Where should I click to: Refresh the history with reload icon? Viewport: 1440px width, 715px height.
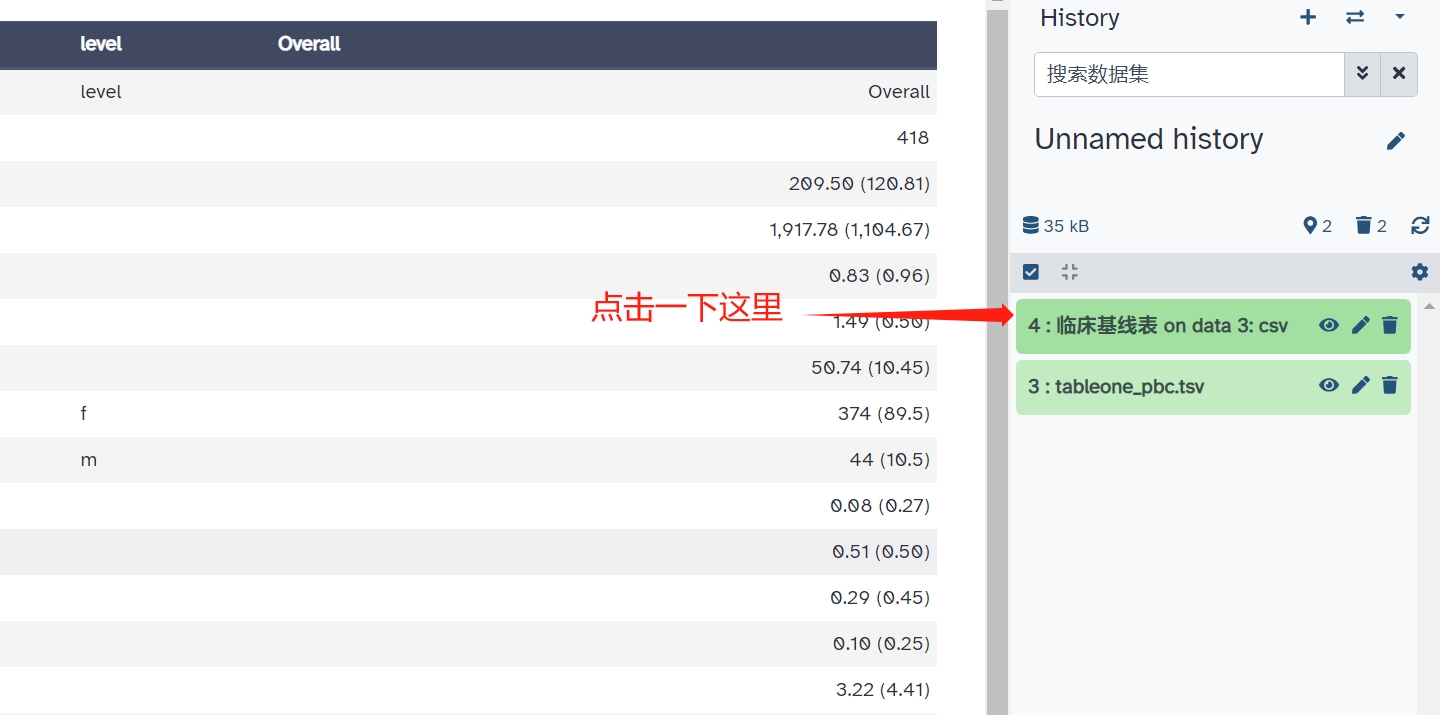1420,226
